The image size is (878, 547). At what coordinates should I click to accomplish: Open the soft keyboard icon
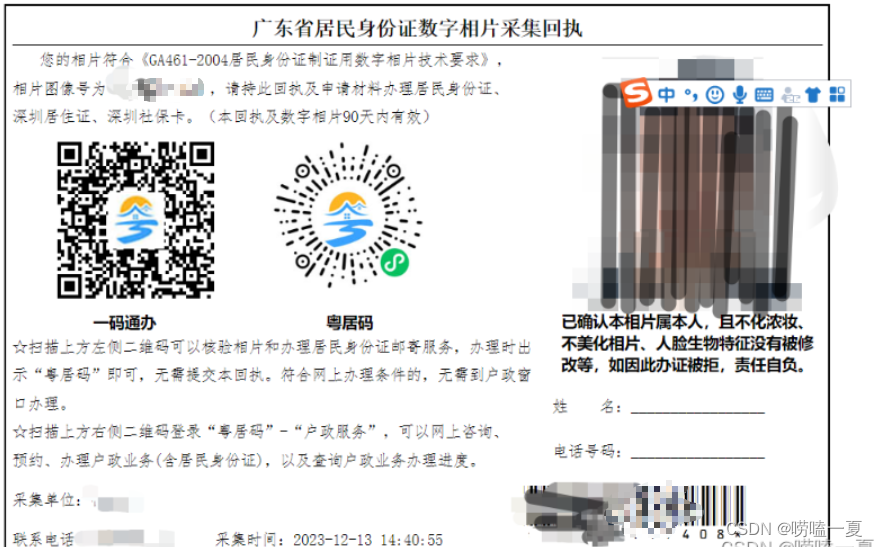pyautogui.click(x=764, y=95)
